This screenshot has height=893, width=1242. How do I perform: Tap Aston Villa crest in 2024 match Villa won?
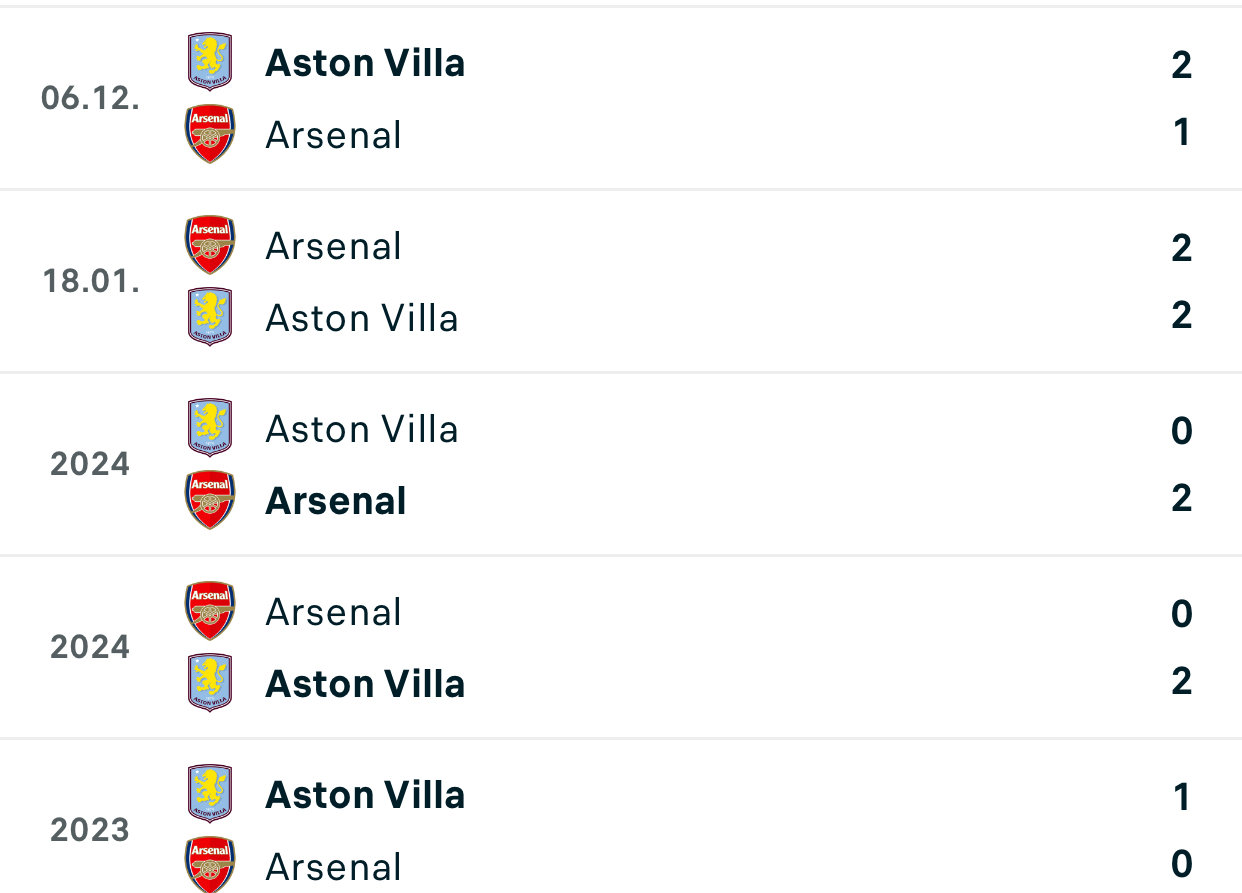pos(210,683)
